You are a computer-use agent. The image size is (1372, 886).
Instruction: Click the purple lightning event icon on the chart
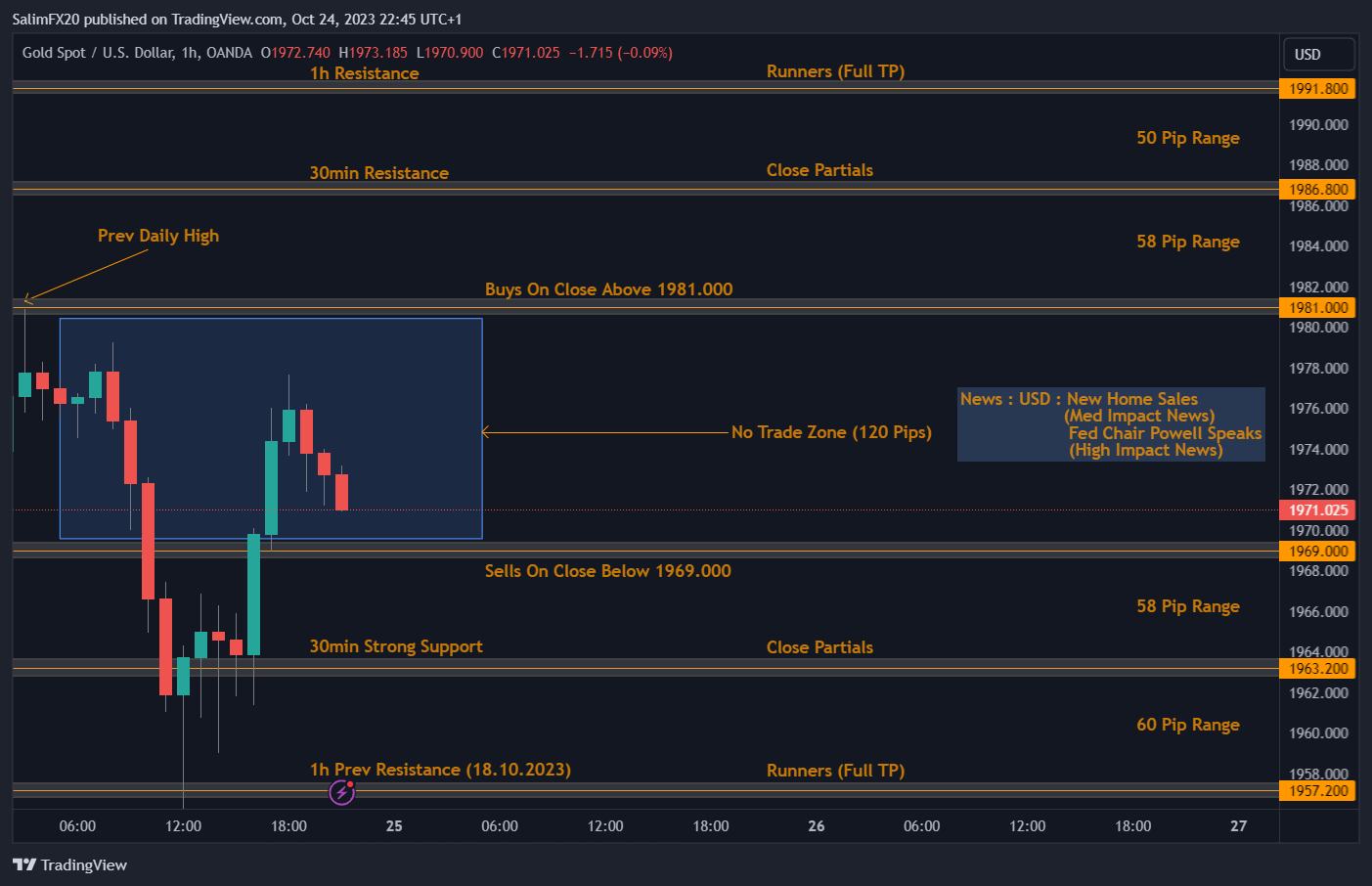pyautogui.click(x=341, y=791)
